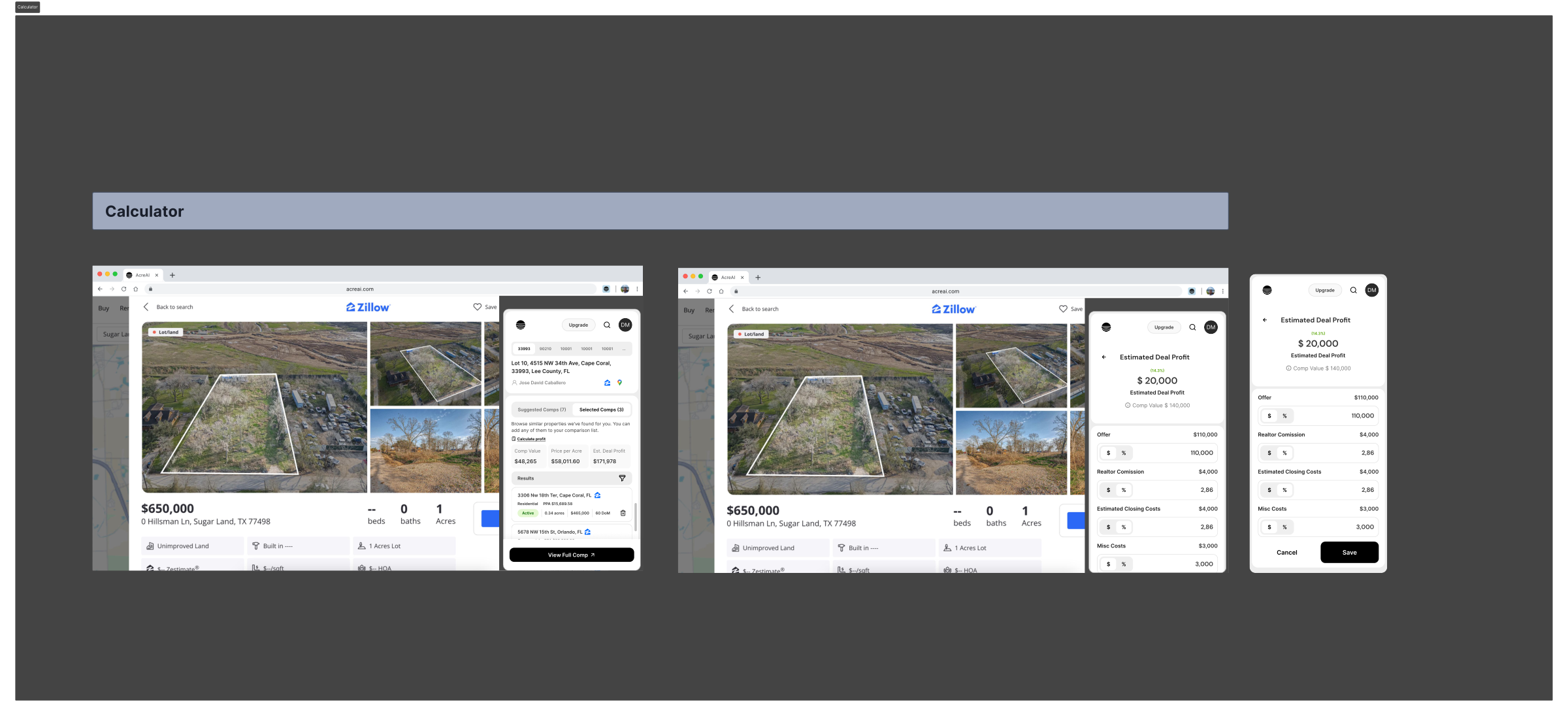Delete the 3306 Nw 18th Ter comp using the trash icon

click(623, 513)
